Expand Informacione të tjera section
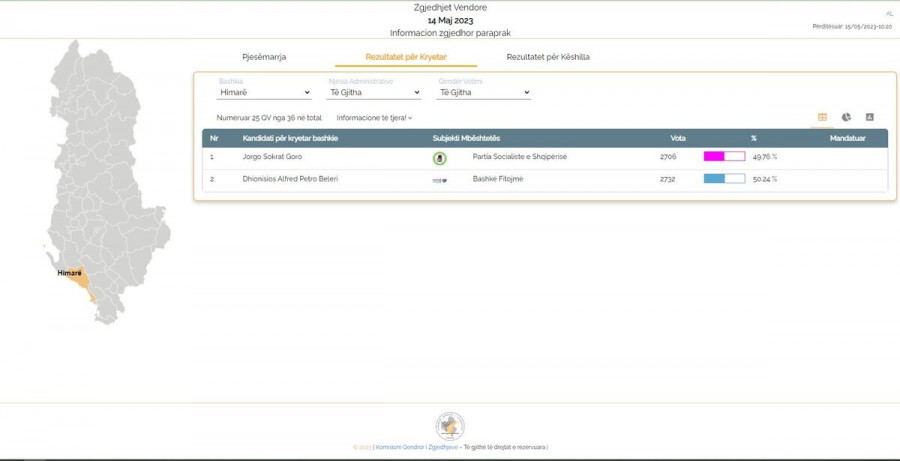Screen dimensions: 900x461 click(x=374, y=118)
